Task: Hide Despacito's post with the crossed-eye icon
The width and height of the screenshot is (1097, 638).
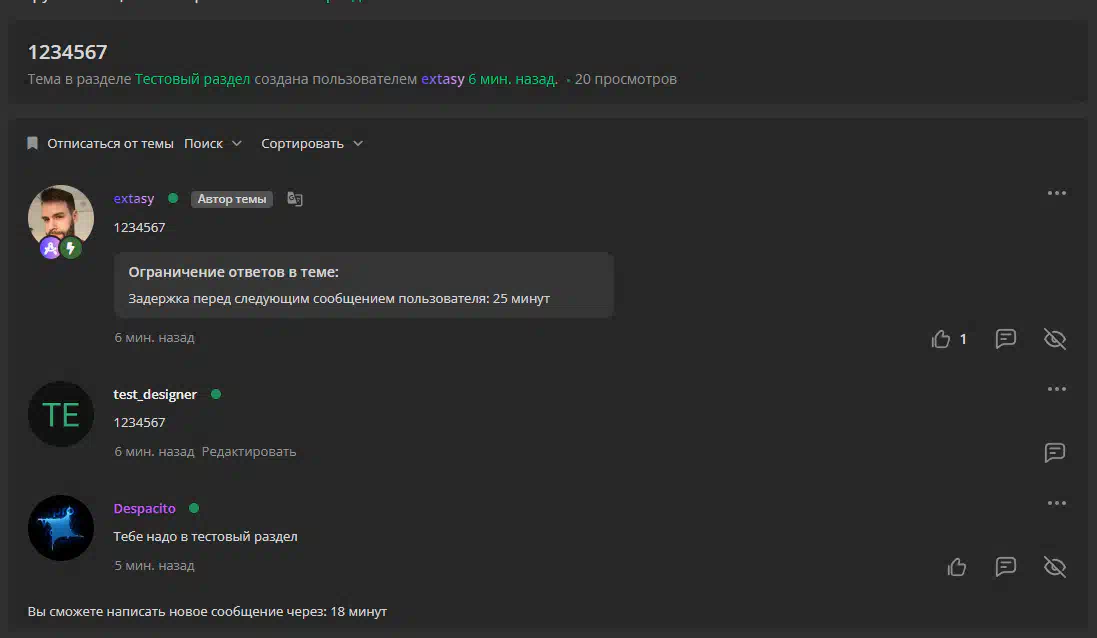Action: pos(1054,567)
